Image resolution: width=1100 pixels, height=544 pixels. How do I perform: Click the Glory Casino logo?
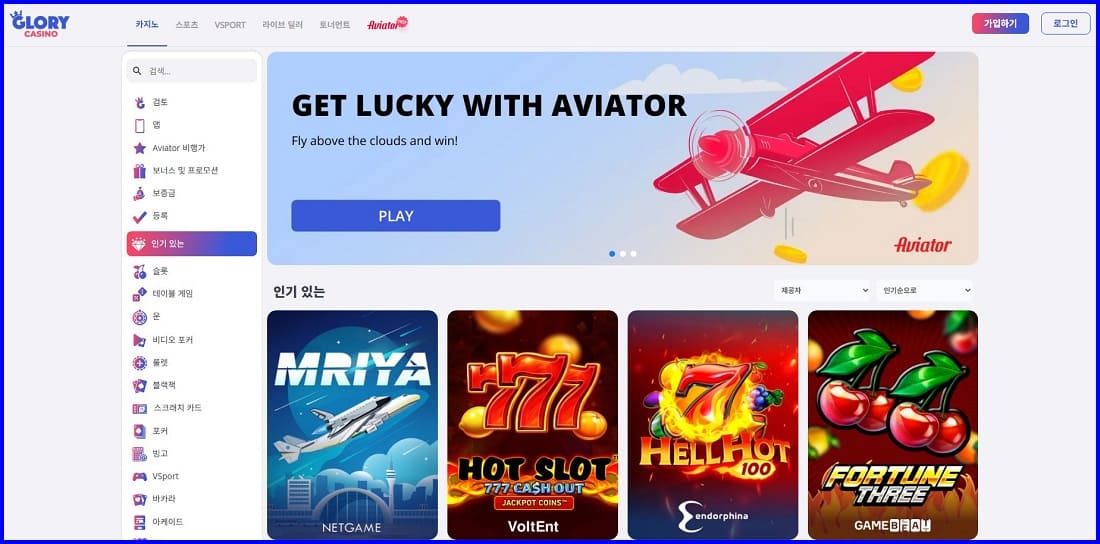(40, 24)
